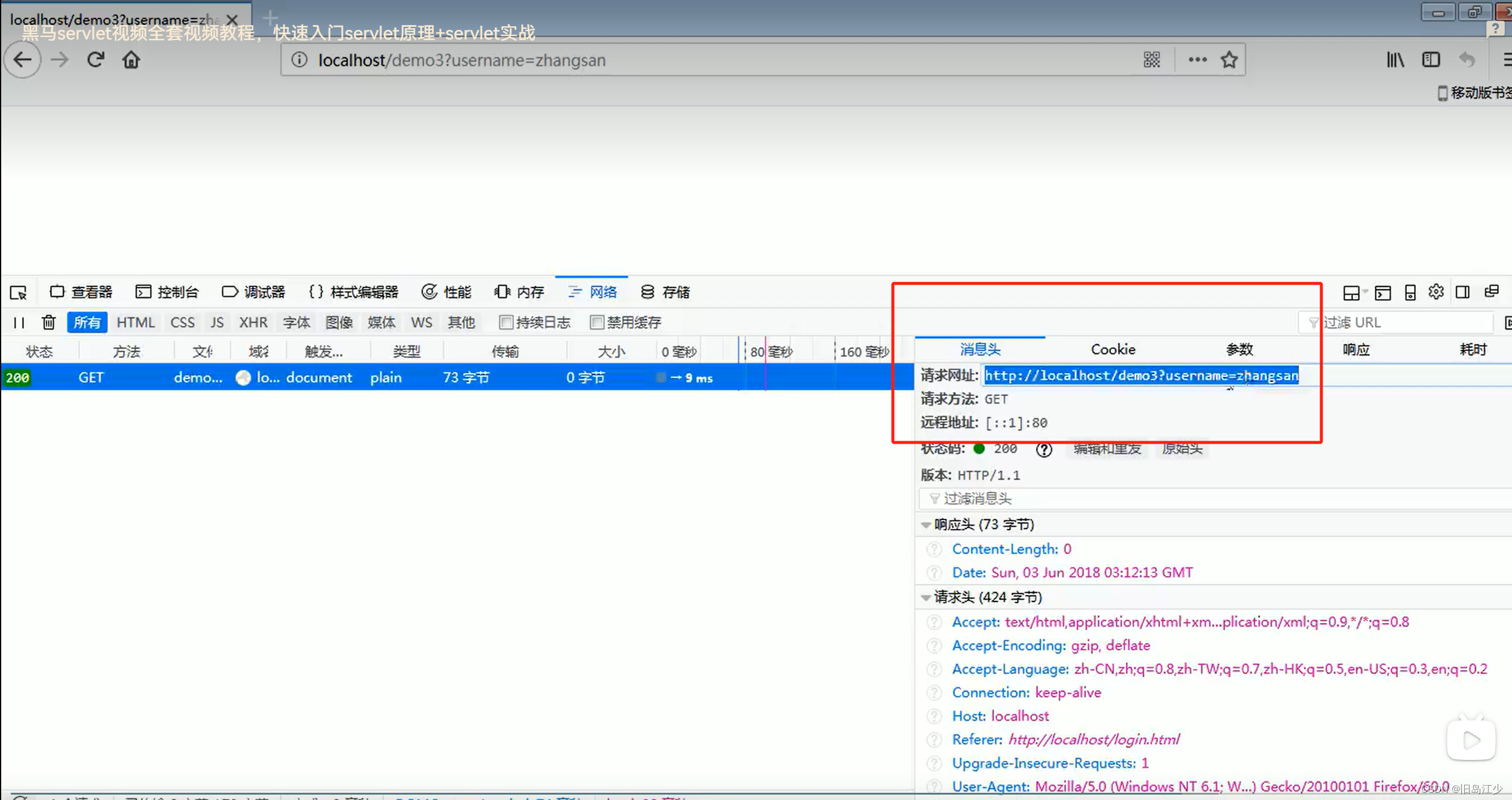Go to the home page icon
1512x800 pixels.
click(131, 60)
